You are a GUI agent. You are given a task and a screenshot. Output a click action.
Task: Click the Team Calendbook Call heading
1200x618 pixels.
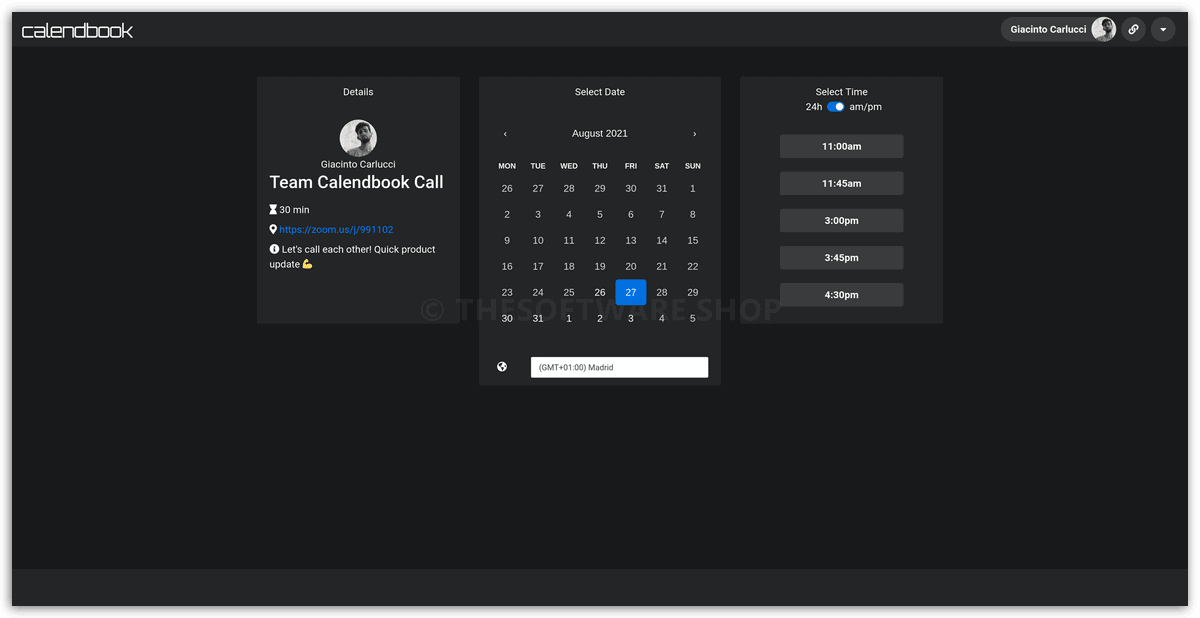(357, 182)
